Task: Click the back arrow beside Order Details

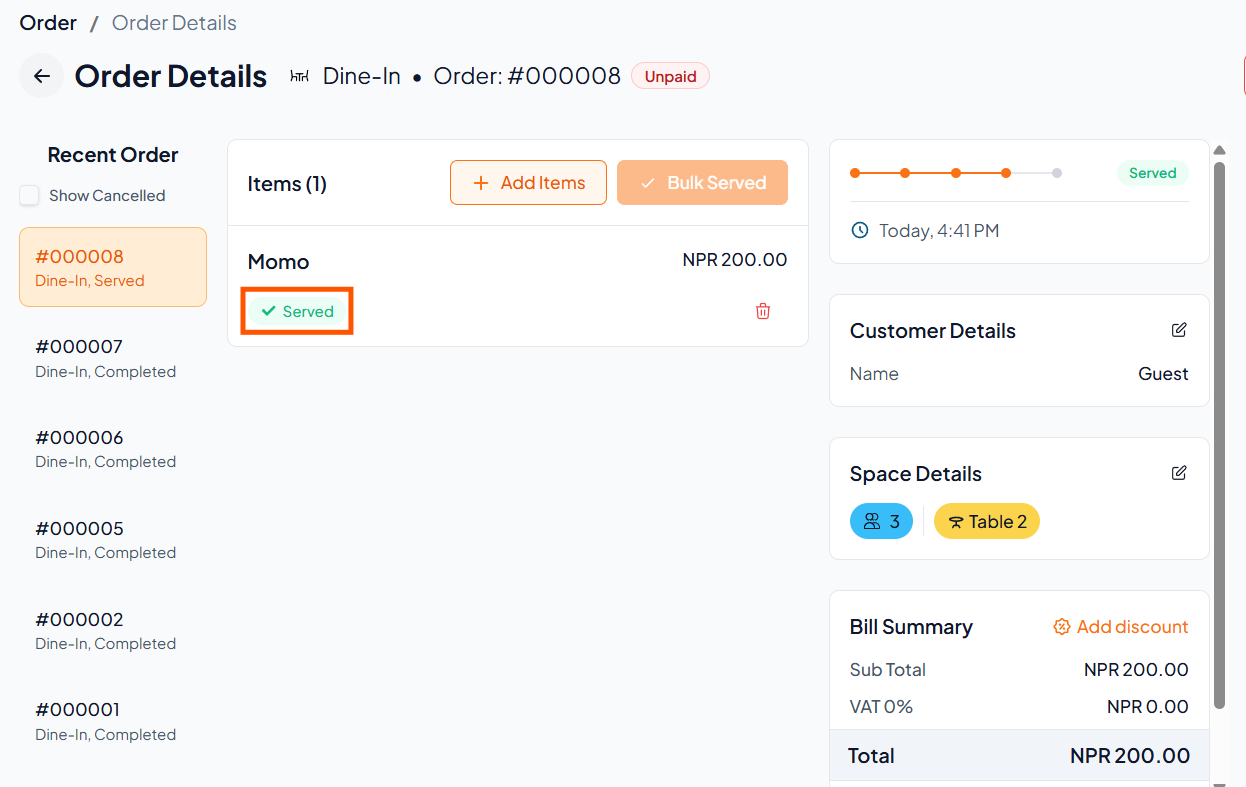Action: [x=41, y=76]
